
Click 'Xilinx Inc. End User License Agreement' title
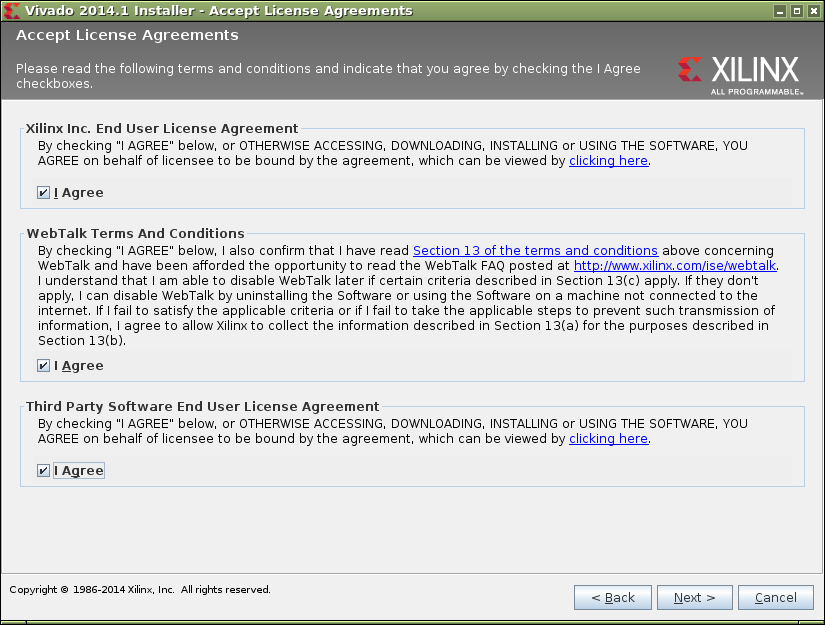point(162,128)
